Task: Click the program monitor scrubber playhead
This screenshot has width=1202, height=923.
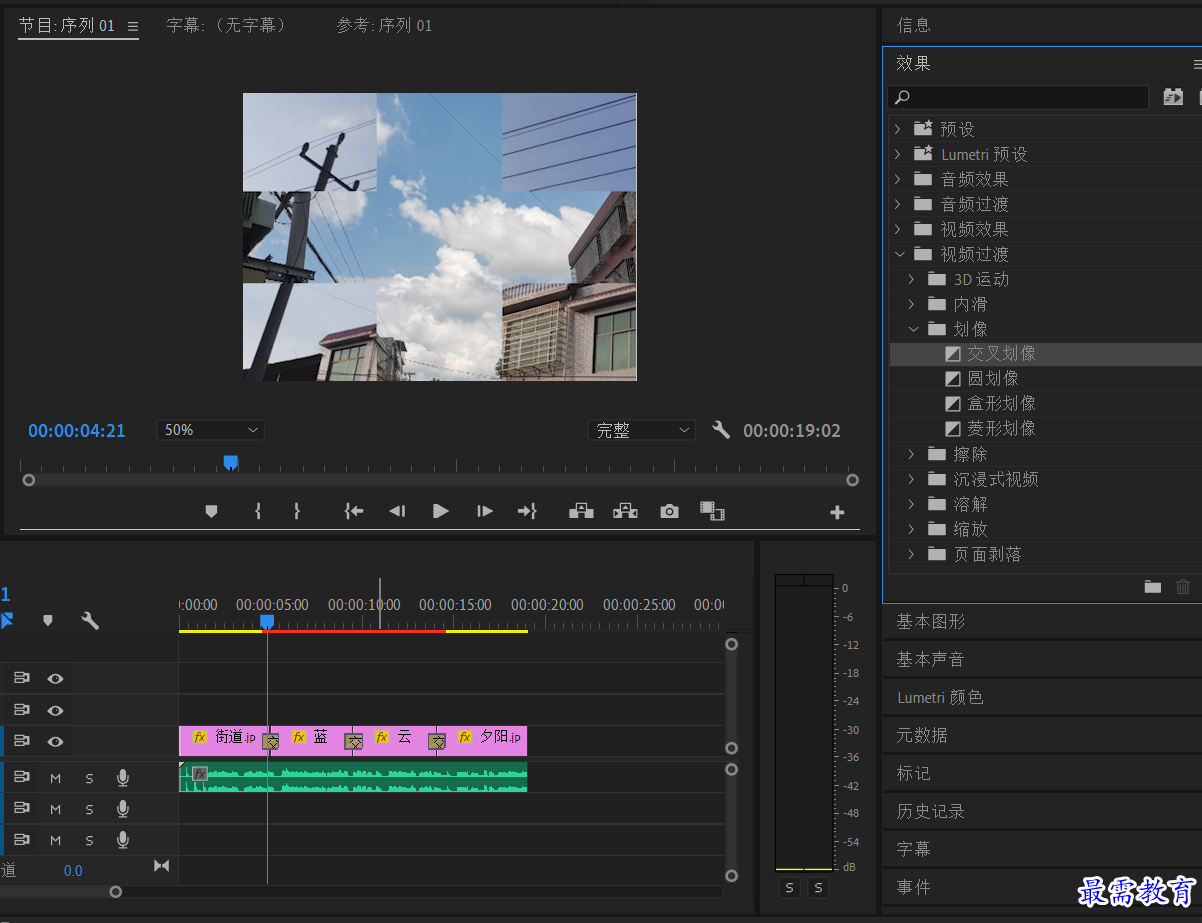Action: coord(230,462)
